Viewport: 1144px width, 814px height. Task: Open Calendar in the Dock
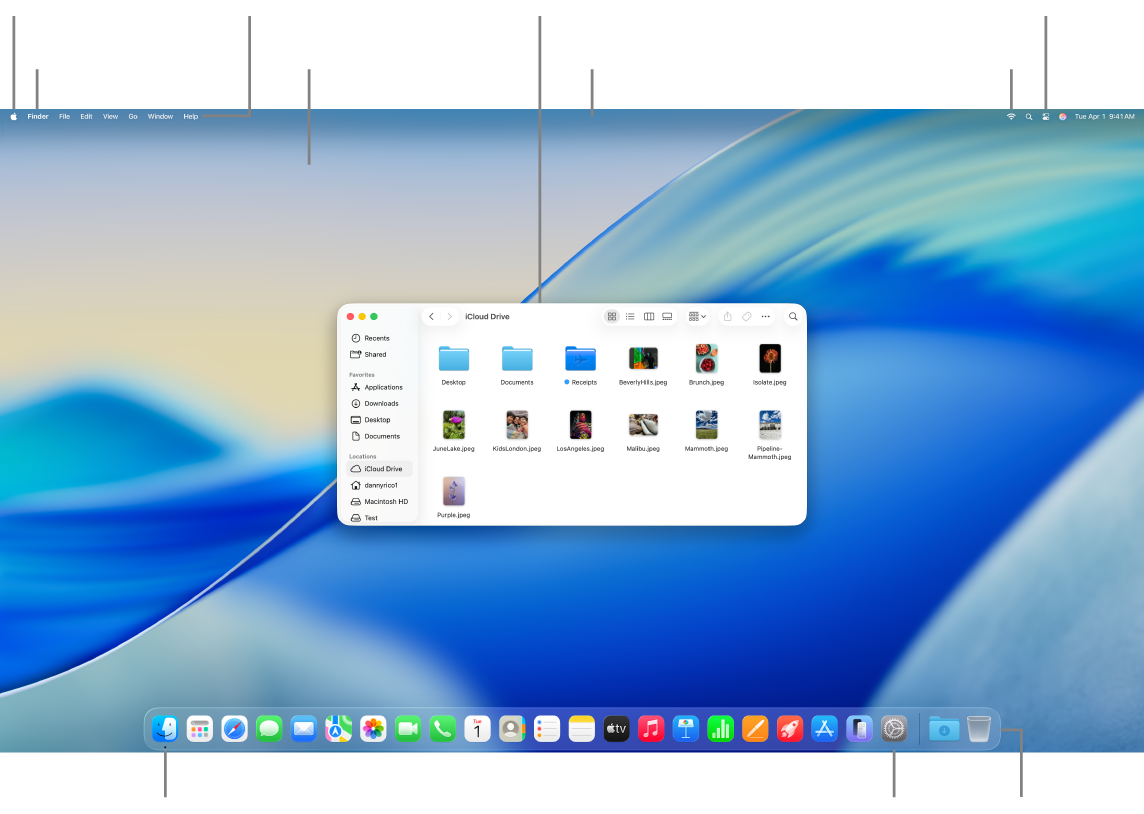(x=477, y=729)
